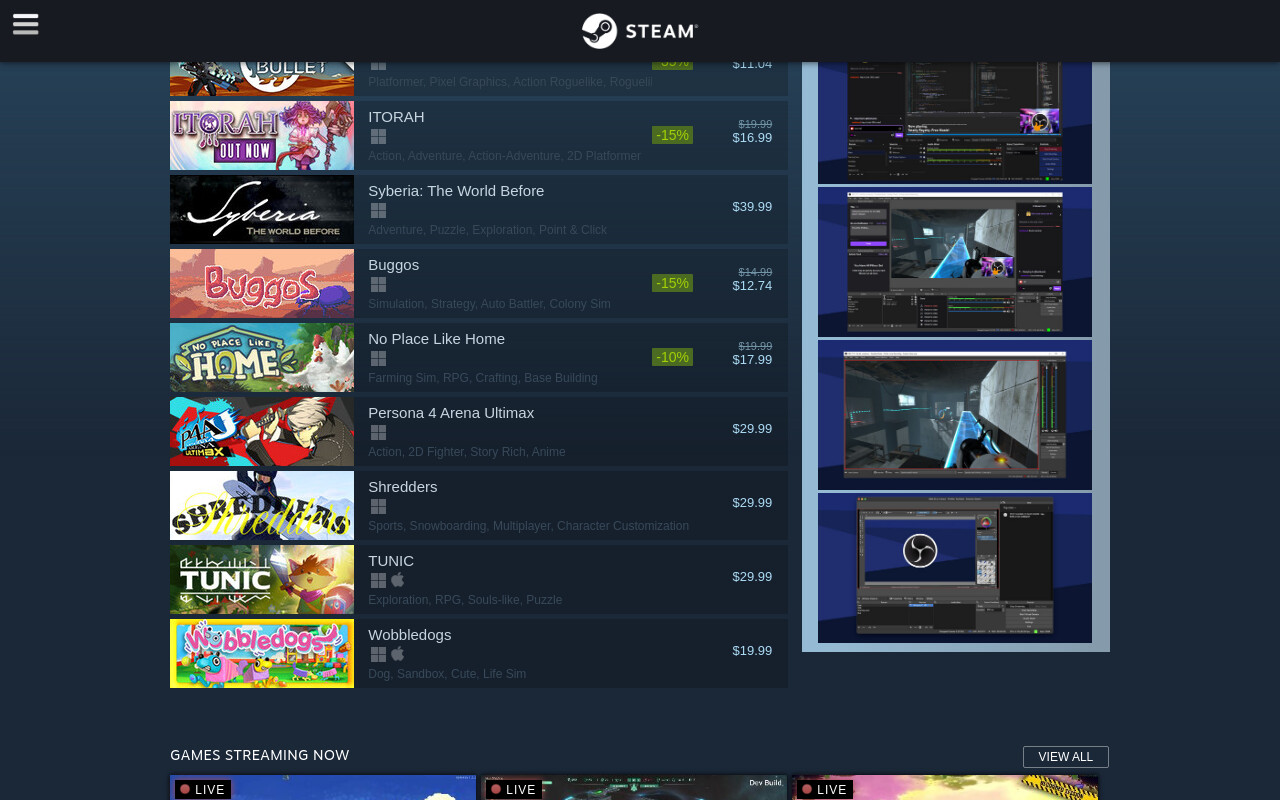Click the VIEW ALL button for streams
This screenshot has height=800, width=1280.
[1066, 757]
